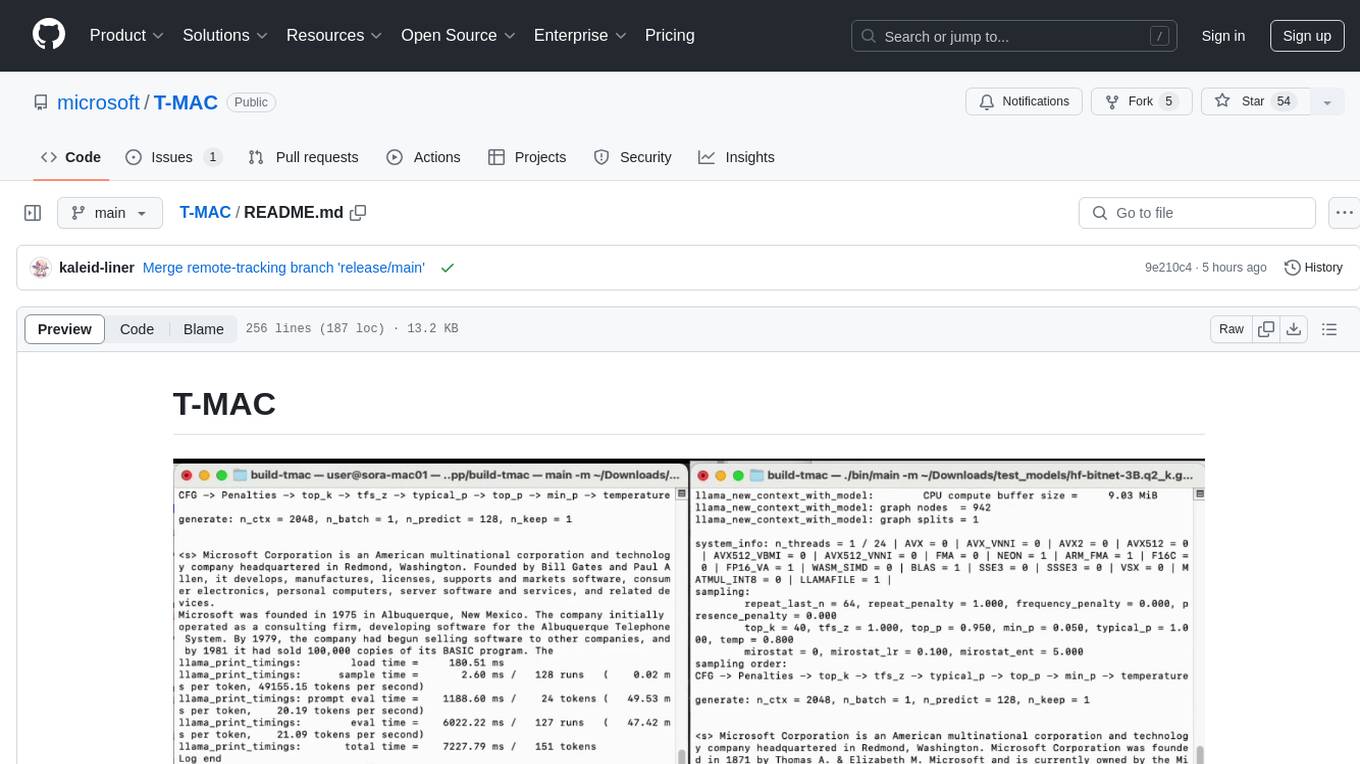Open the Merge remote-tracking branch commit
The width and height of the screenshot is (1360, 764).
(x=284, y=267)
